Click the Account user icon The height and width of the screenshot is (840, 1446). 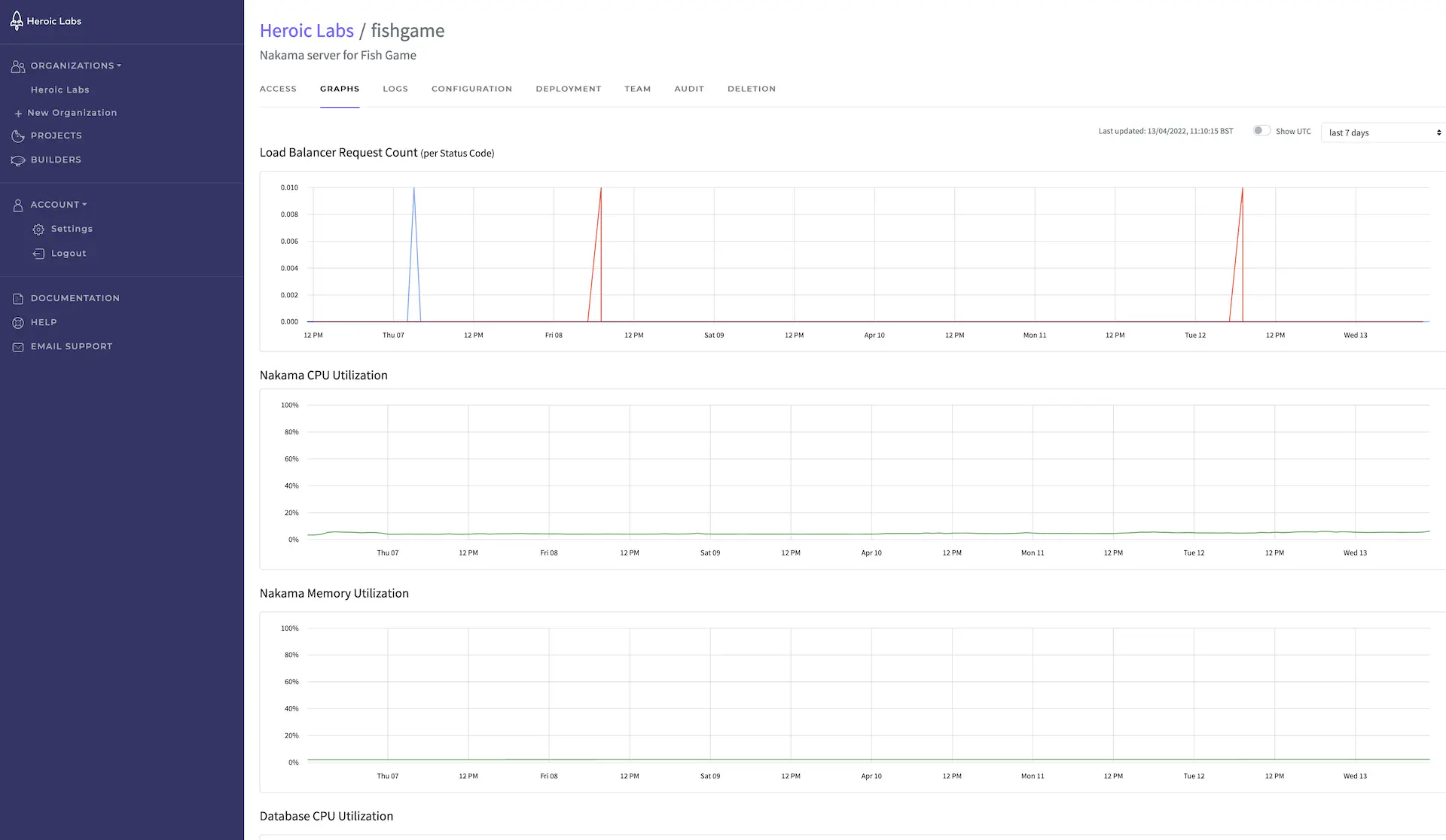tap(18, 205)
